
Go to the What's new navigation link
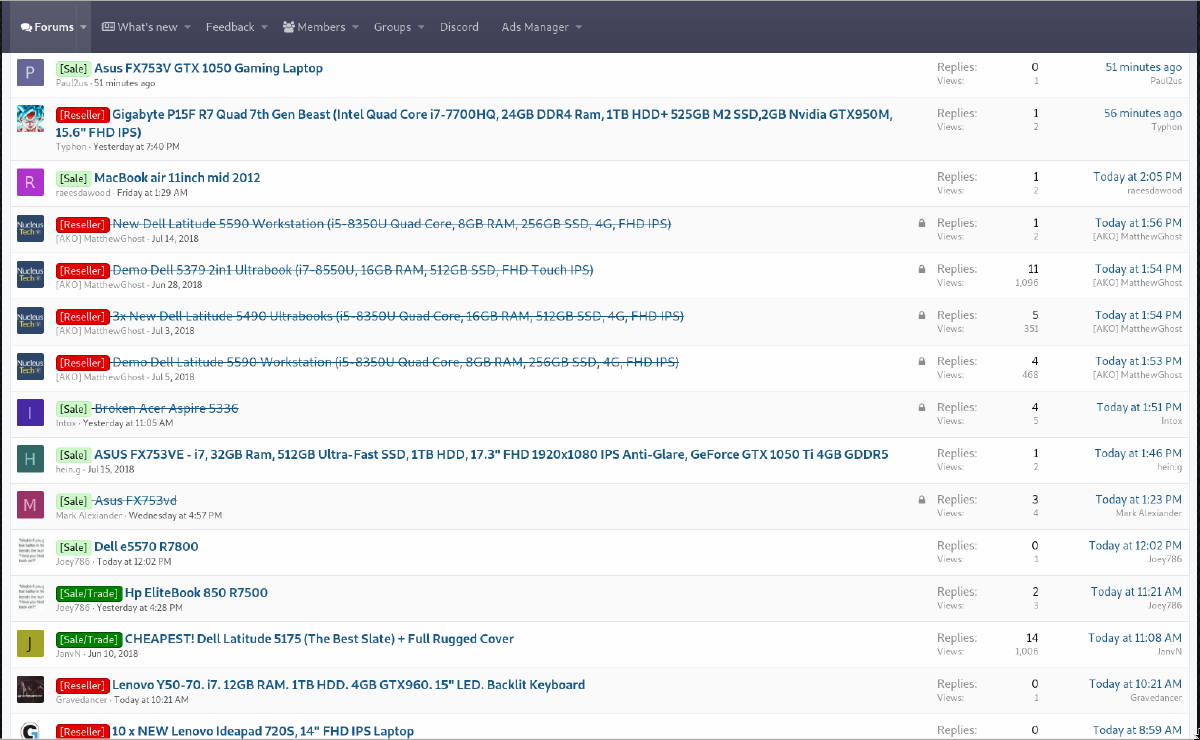[140, 27]
